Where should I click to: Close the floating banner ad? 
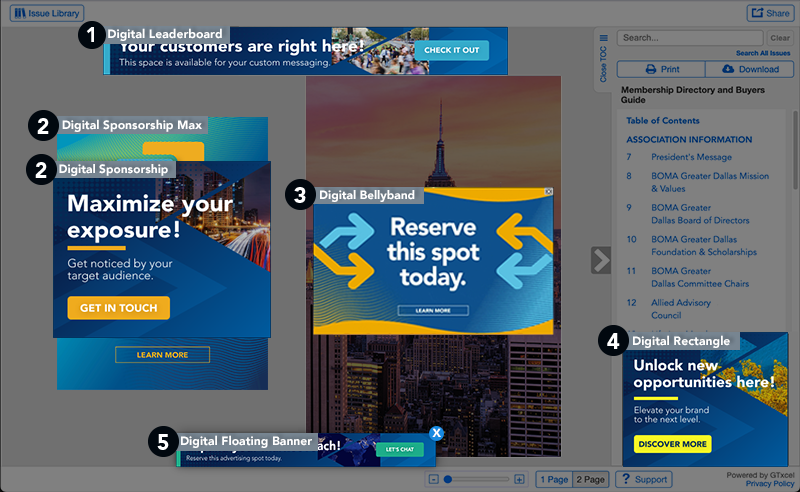(x=436, y=433)
